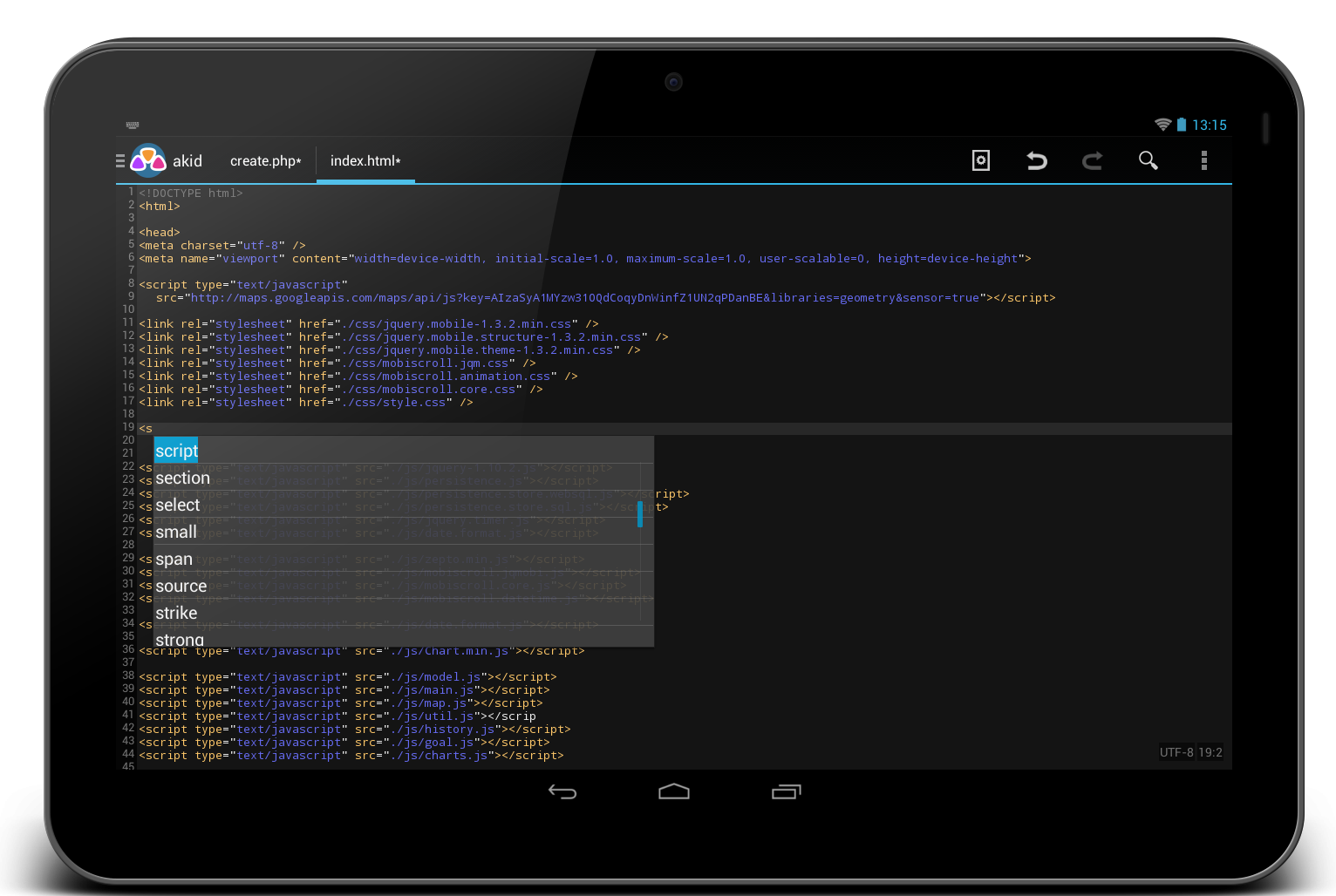The width and height of the screenshot is (1336, 896).
Task: Choose "section" from the autocomplete list
Action: click(404, 478)
